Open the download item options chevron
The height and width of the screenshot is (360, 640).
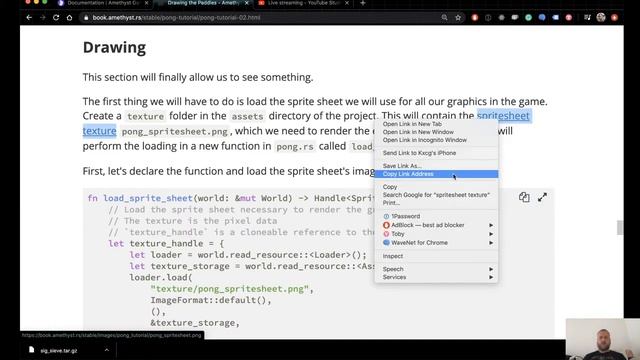[107, 350]
